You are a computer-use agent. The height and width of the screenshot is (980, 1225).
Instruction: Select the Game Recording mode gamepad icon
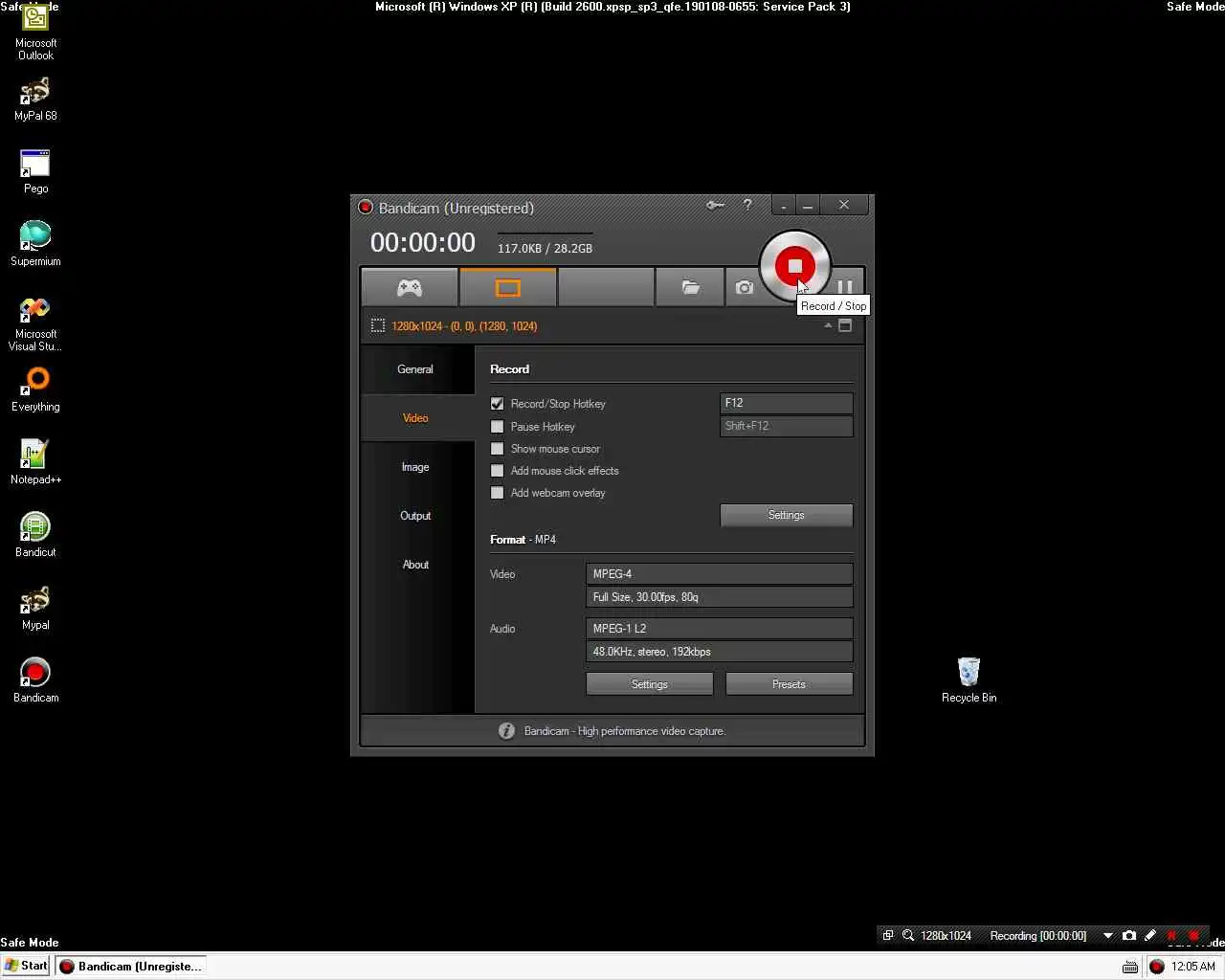click(x=410, y=287)
